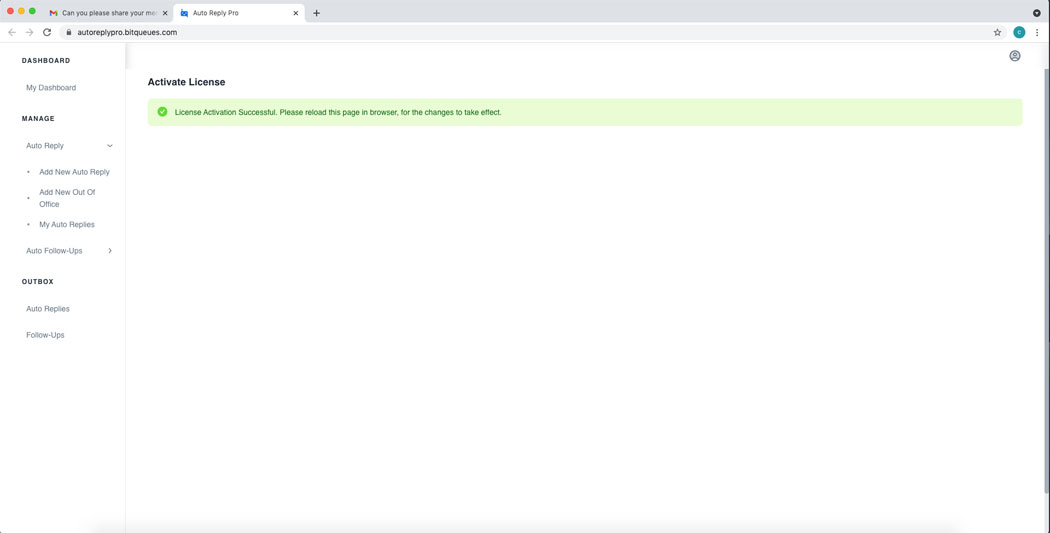Bookmark this page with the star icon
The height and width of the screenshot is (533, 1050).
pyautogui.click(x=997, y=32)
